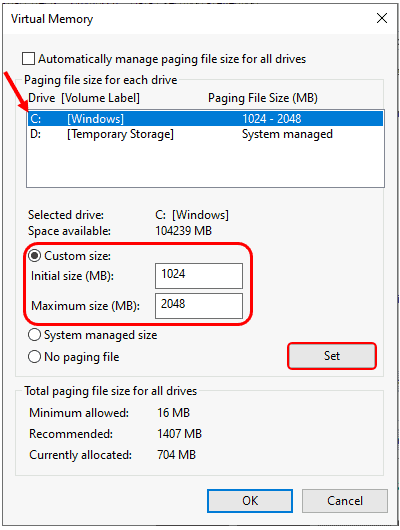Click the 104239 MB space available value
The height and width of the screenshot is (530, 400).
coord(183,231)
